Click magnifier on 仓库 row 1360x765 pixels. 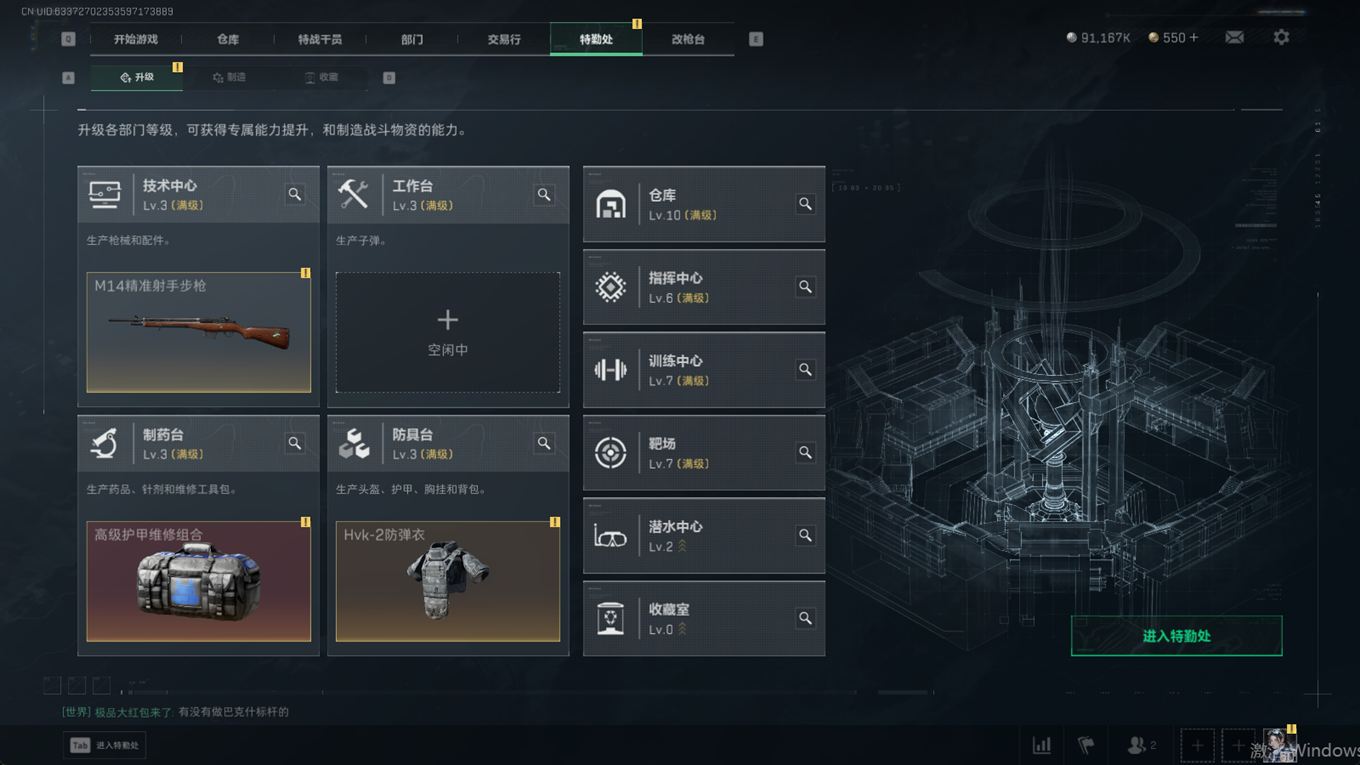click(x=805, y=204)
